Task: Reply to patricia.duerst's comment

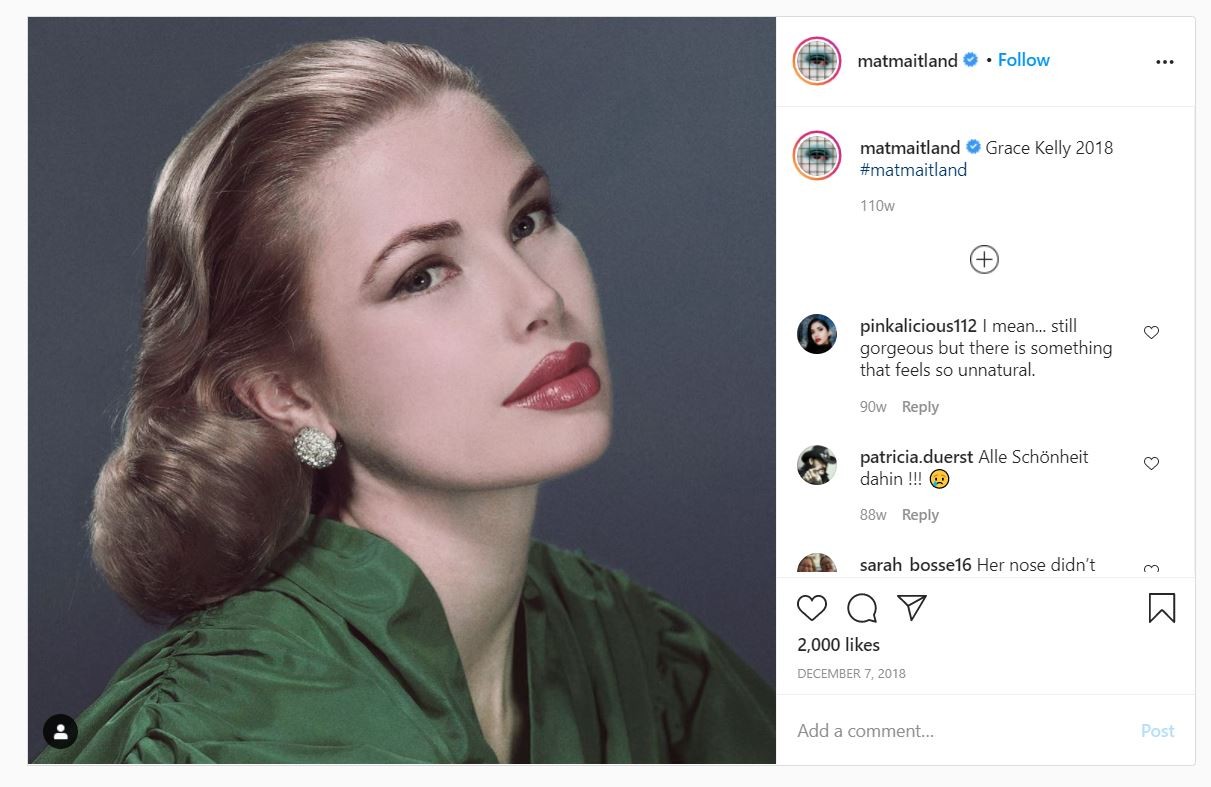Action: pyautogui.click(x=919, y=515)
